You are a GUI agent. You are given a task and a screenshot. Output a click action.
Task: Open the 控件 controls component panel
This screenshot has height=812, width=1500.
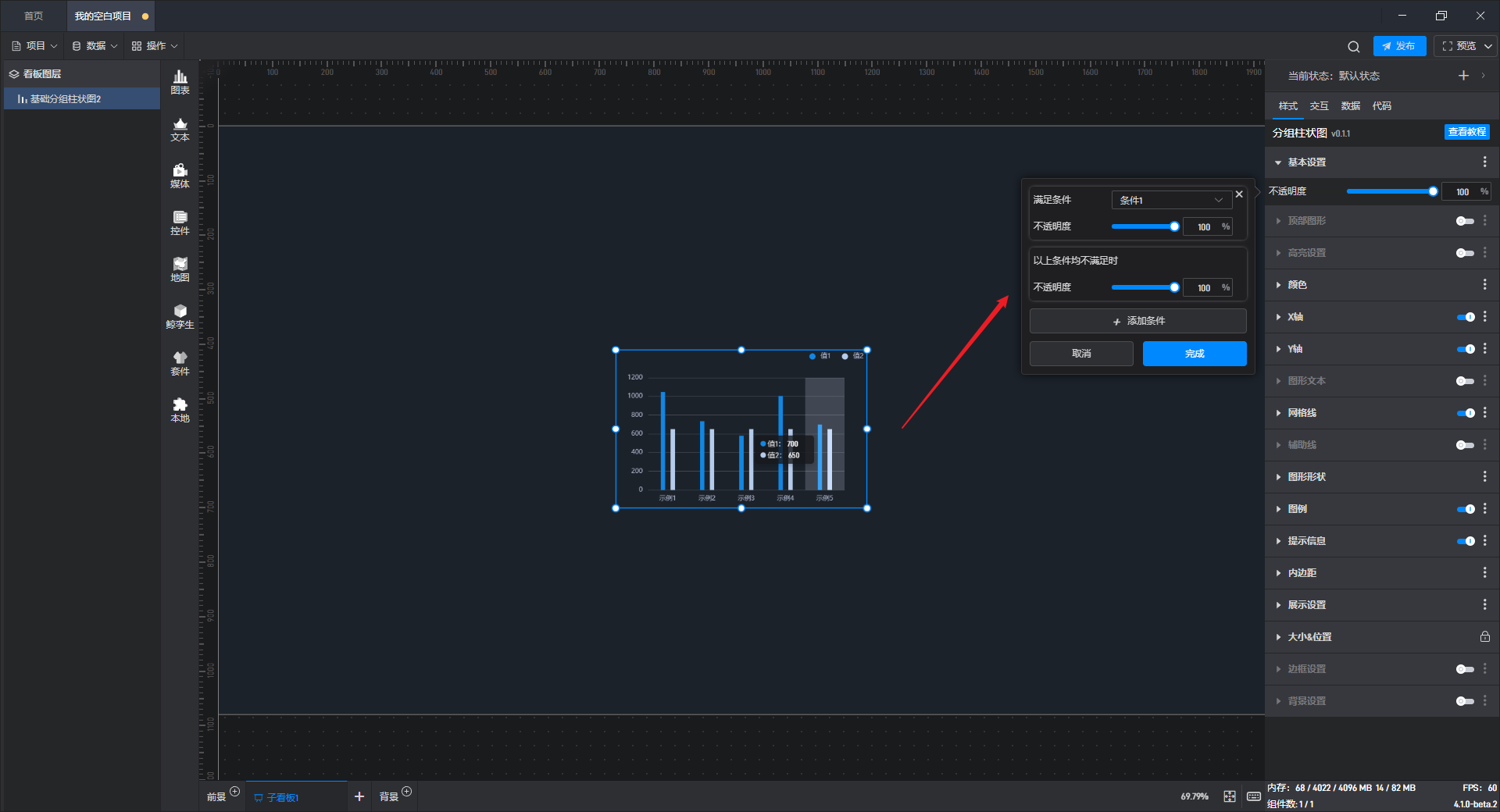pos(180,223)
